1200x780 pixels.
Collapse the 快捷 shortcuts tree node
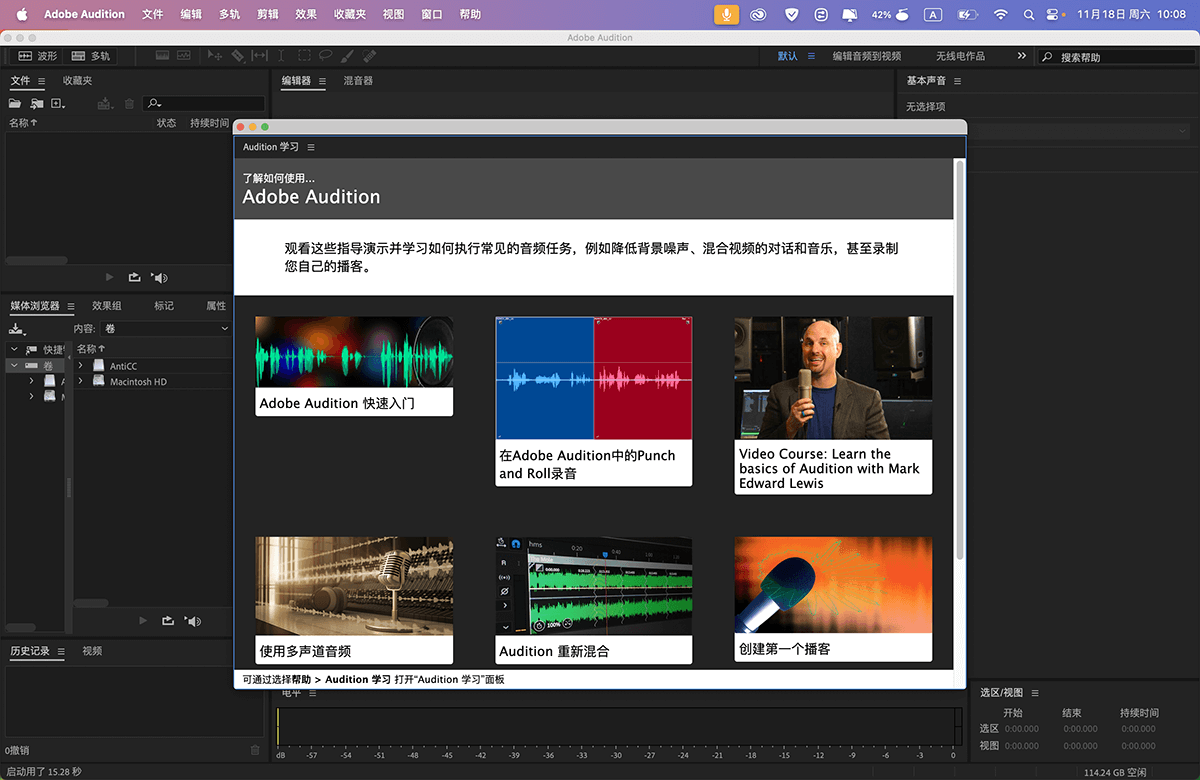click(13, 349)
